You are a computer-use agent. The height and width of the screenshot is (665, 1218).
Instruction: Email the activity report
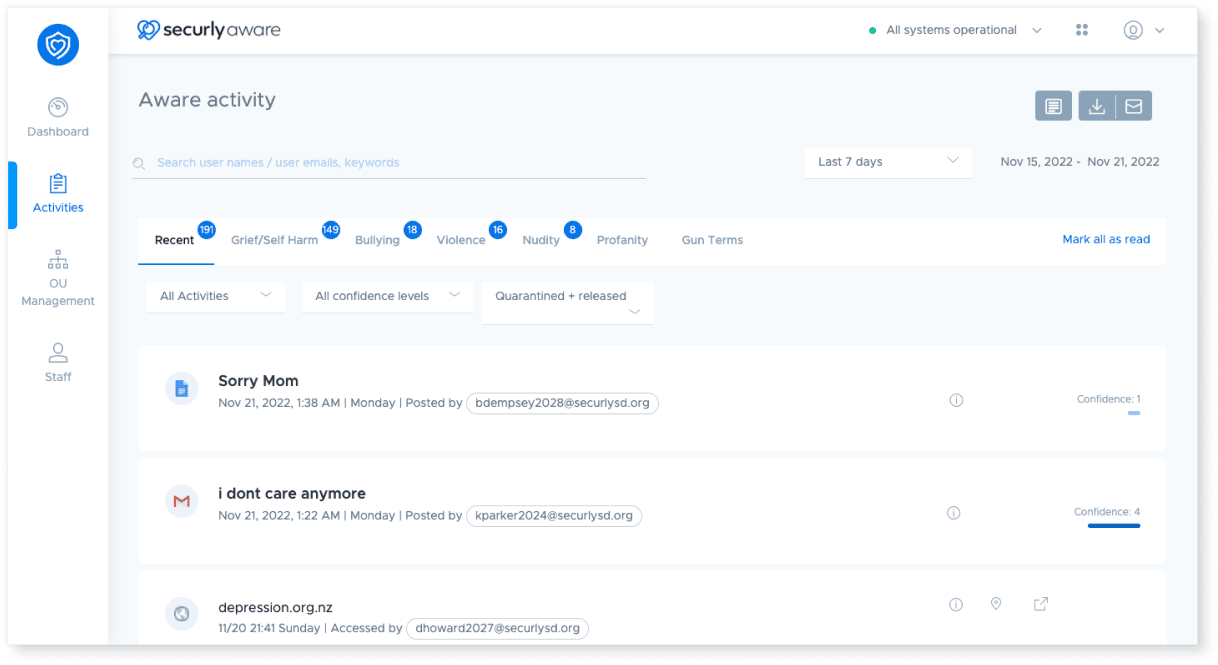click(x=1134, y=106)
